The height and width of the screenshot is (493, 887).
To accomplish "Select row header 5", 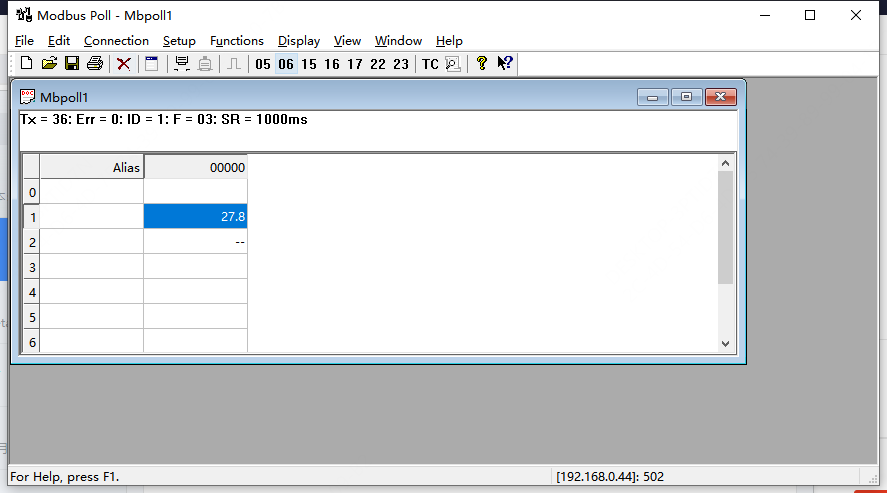I will tap(32, 317).
